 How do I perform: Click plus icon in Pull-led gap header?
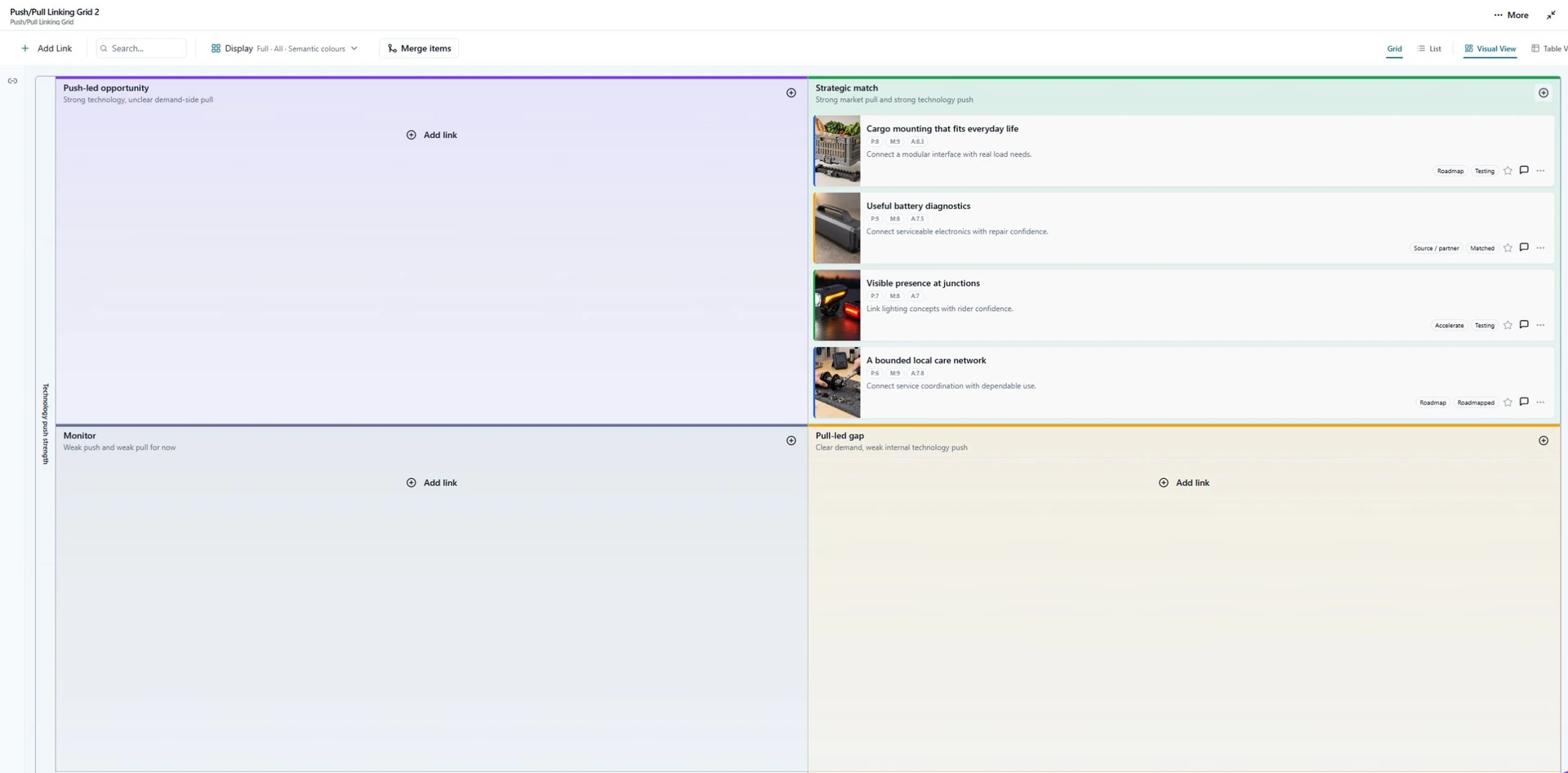click(1543, 441)
